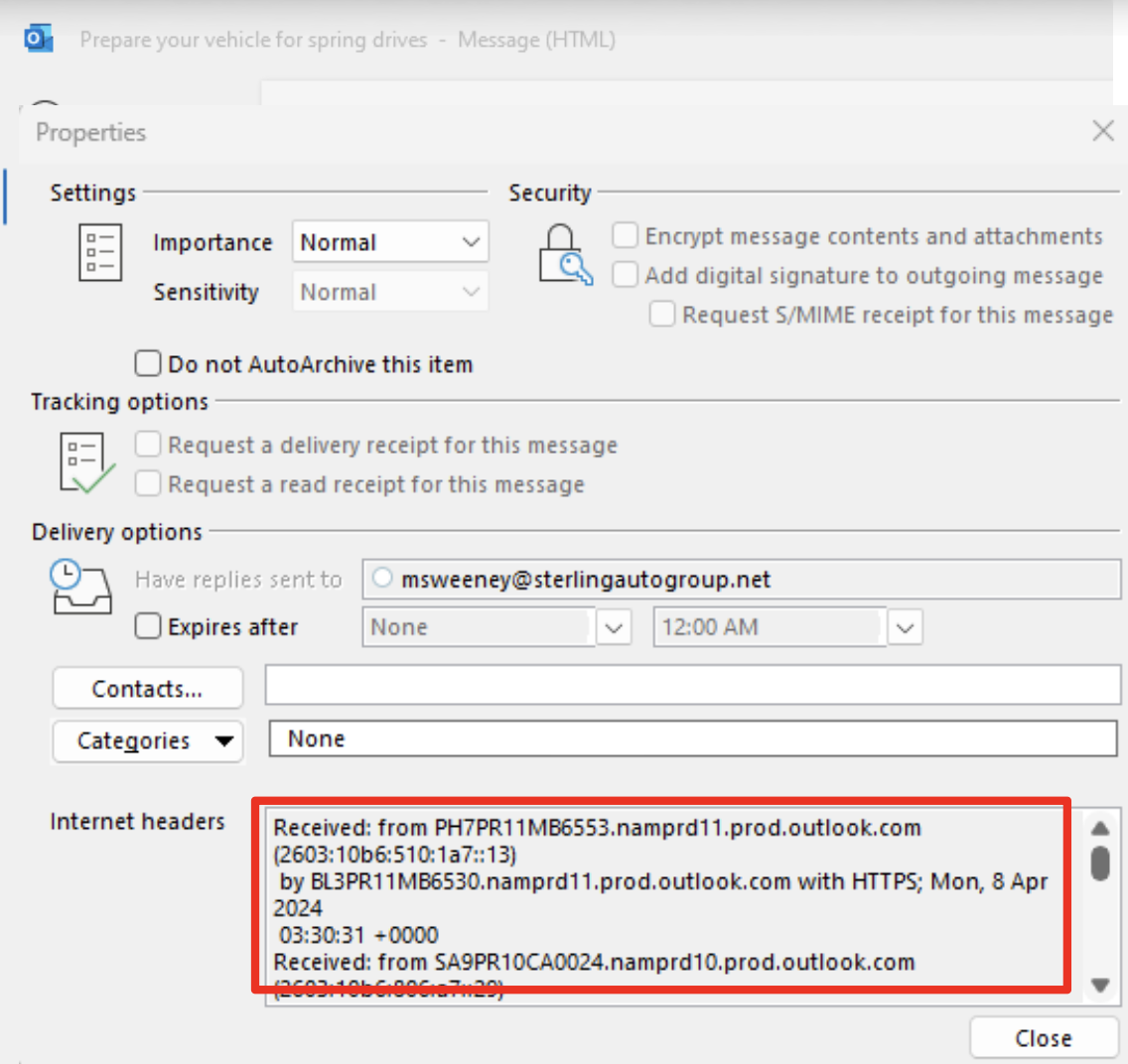Viewport: 1128px width, 1064px height.
Task: Open the expiry date None dropdown
Action: (x=613, y=627)
